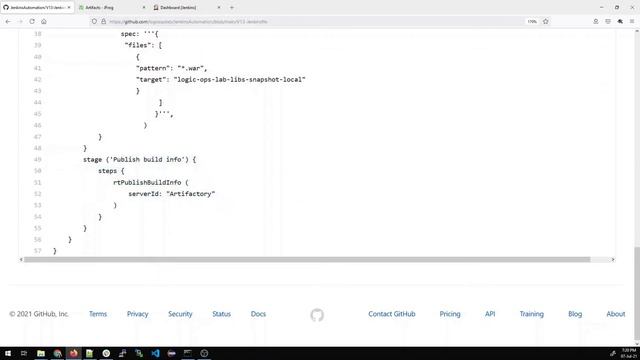
Task: Click the horizontal code scrollbar
Action: pos(307,260)
